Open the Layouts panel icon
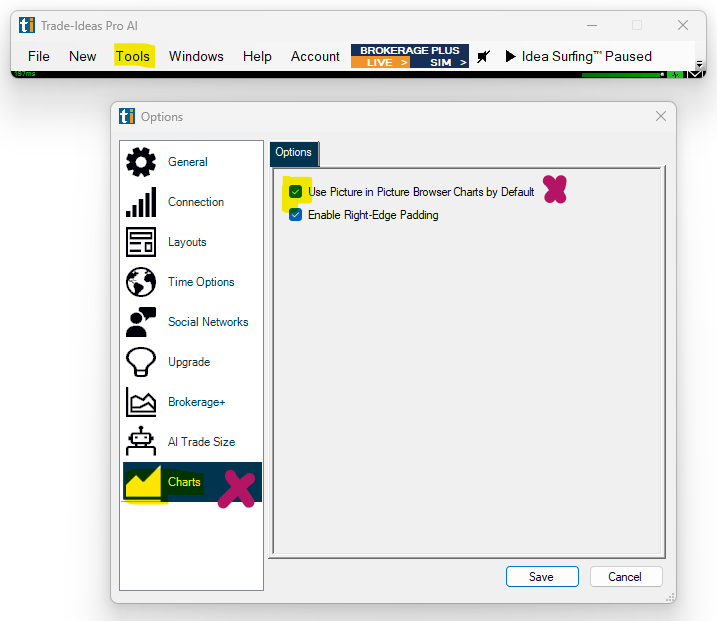 coord(141,242)
